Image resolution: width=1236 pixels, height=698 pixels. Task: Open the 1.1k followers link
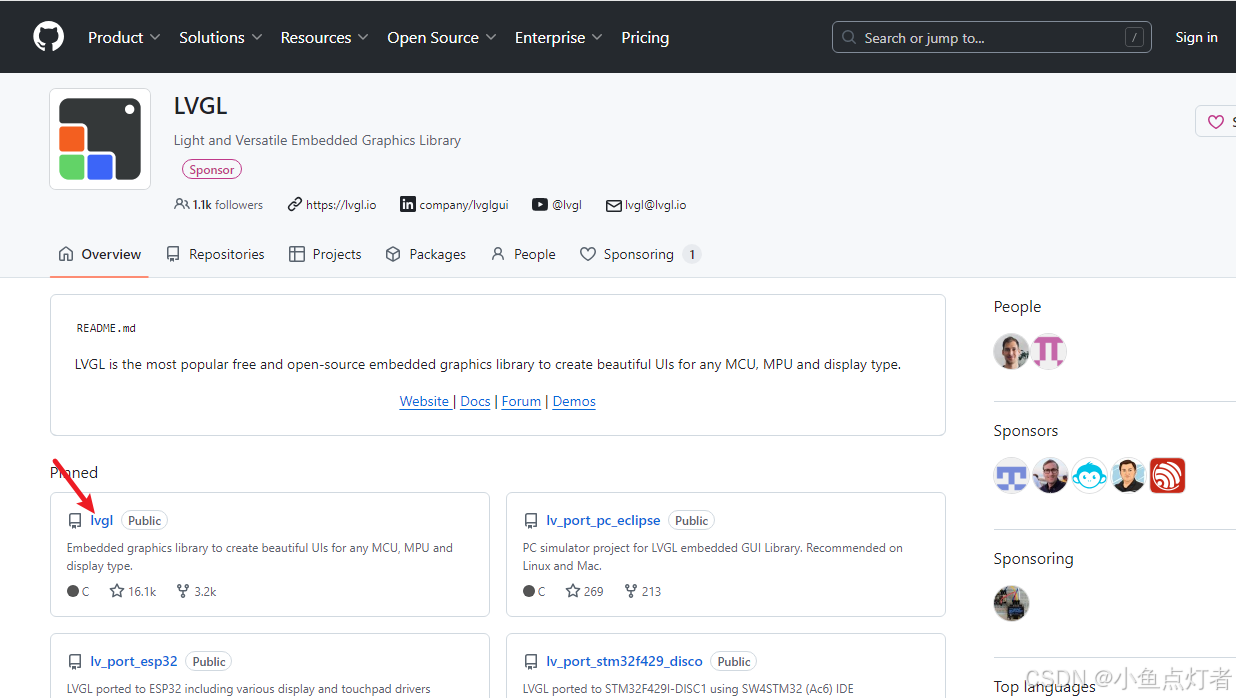pos(228,204)
